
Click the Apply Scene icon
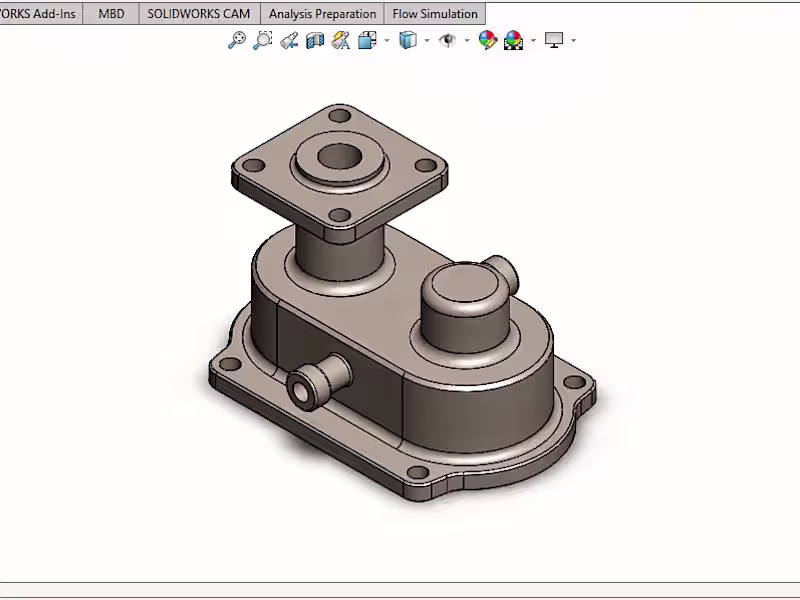click(x=513, y=40)
